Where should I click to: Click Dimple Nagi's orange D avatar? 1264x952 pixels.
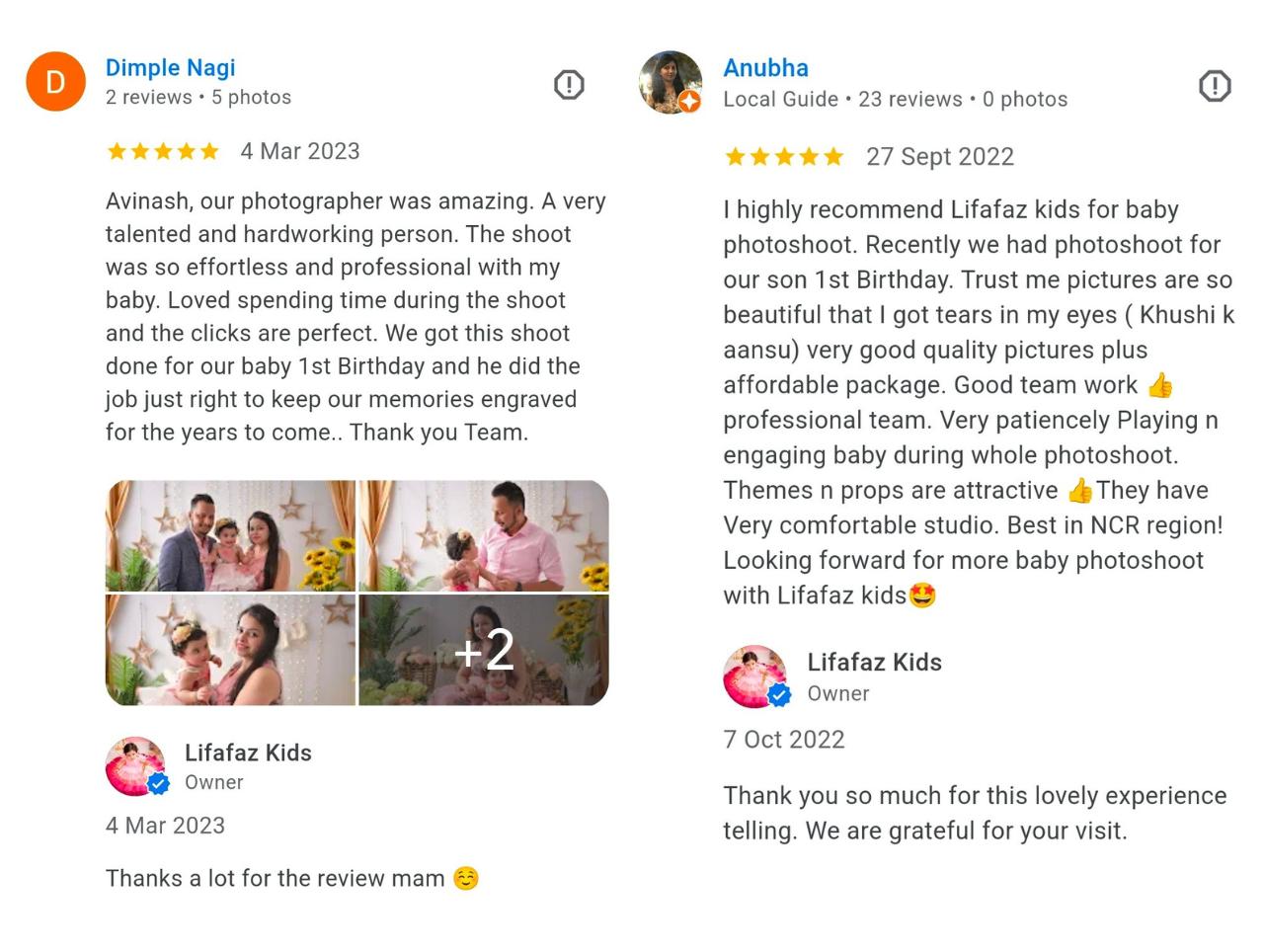pos(55,82)
